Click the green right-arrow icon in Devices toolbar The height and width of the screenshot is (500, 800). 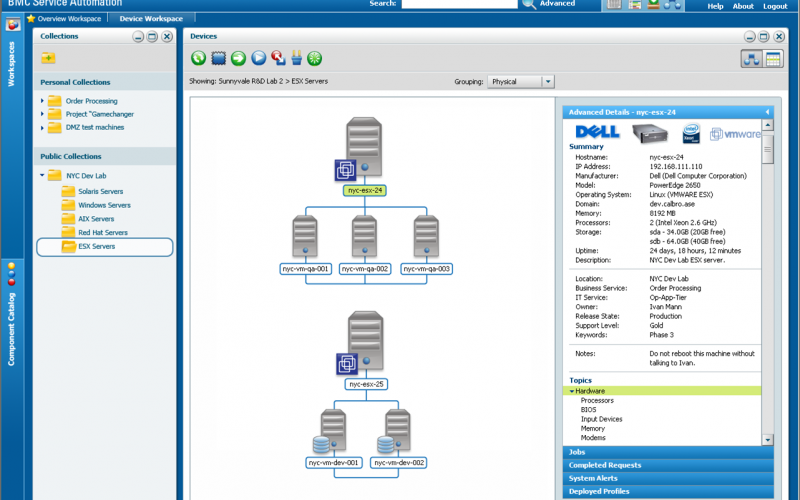238,58
